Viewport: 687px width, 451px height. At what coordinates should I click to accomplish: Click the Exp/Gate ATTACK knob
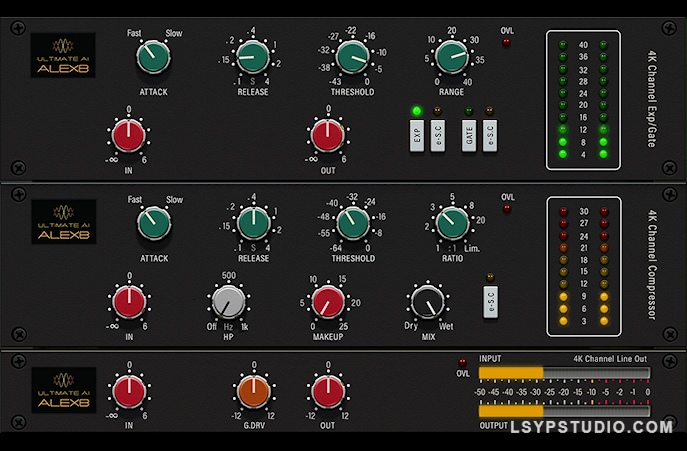pos(153,57)
